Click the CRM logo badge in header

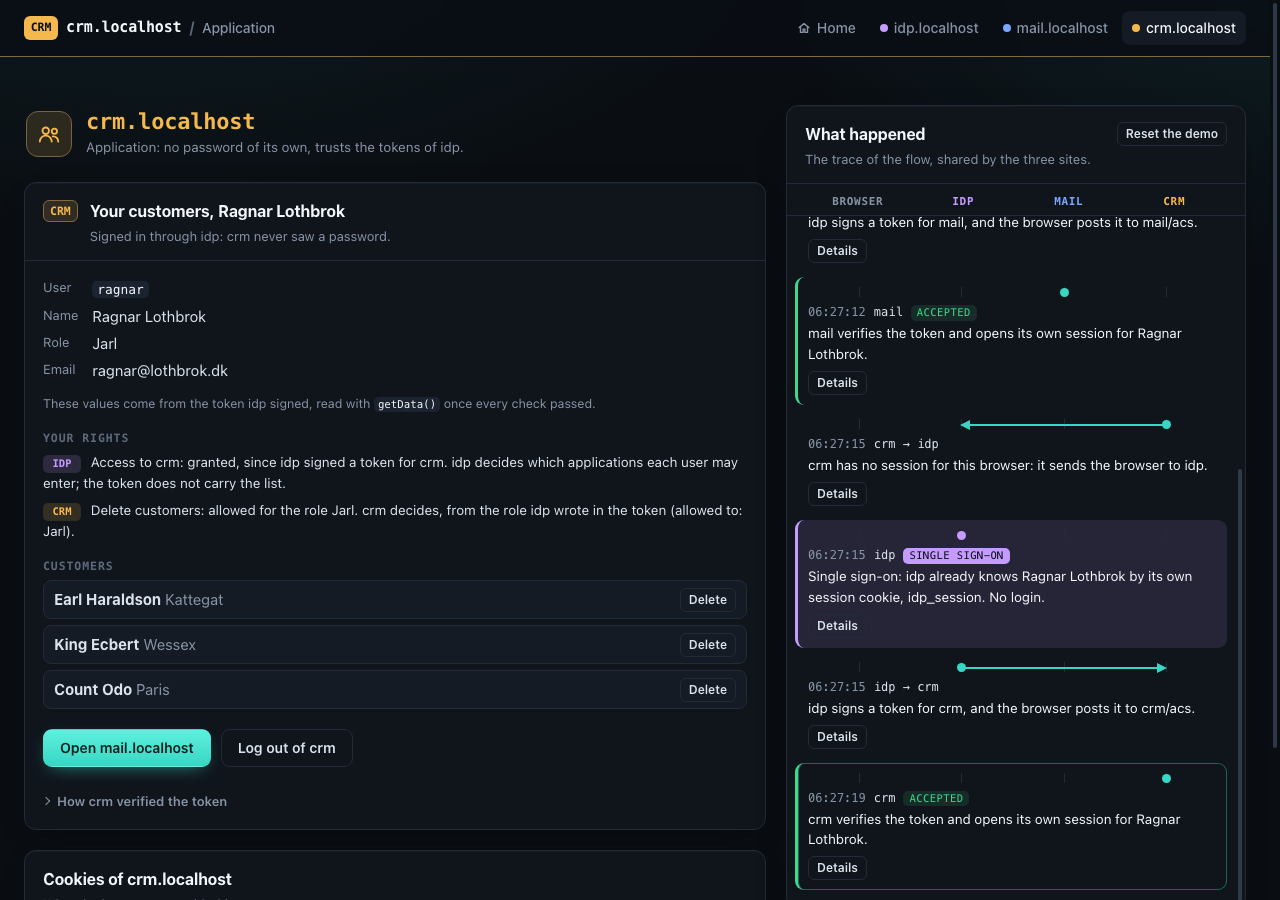pyautogui.click(x=41, y=27)
